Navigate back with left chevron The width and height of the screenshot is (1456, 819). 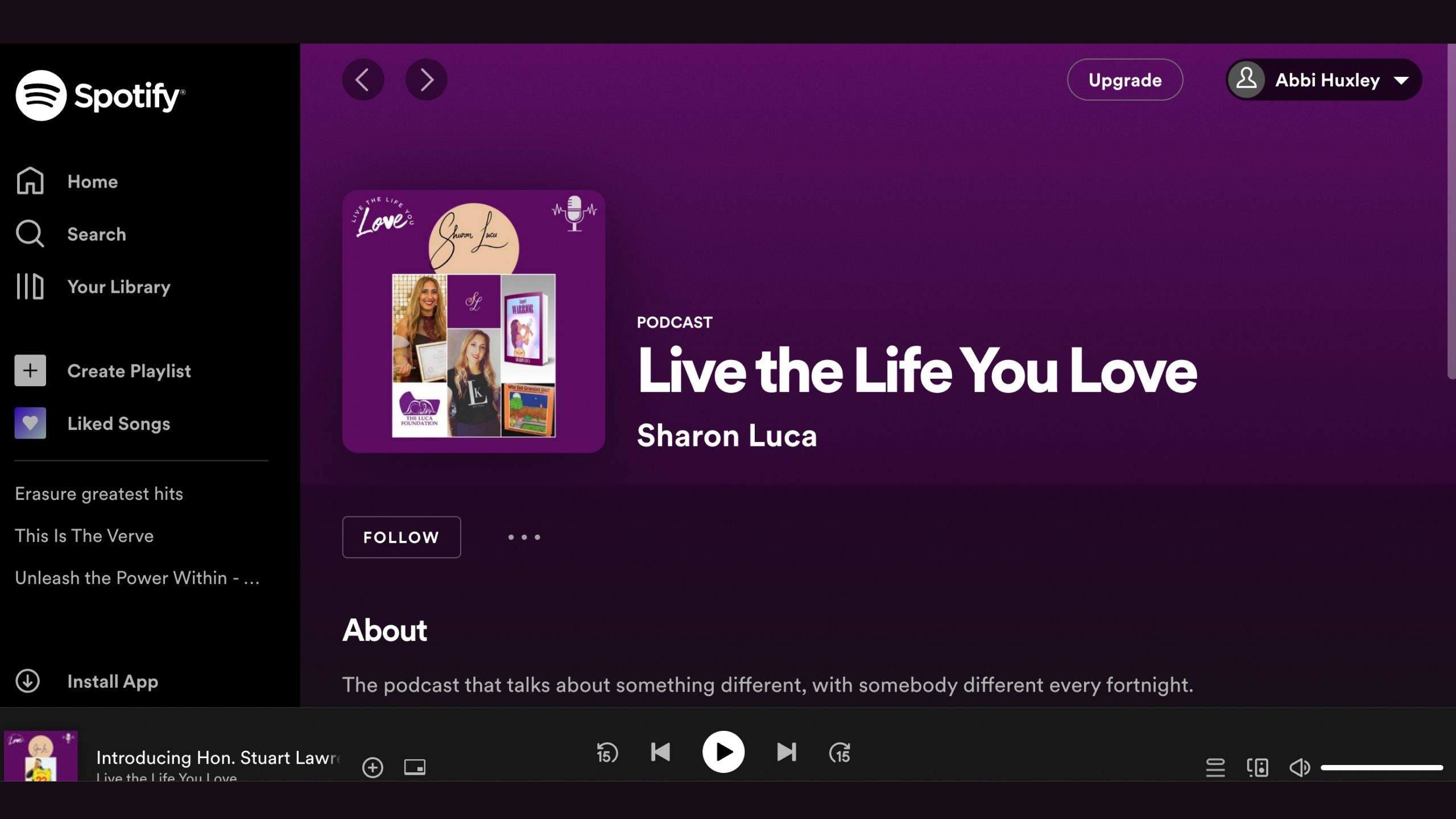(363, 80)
